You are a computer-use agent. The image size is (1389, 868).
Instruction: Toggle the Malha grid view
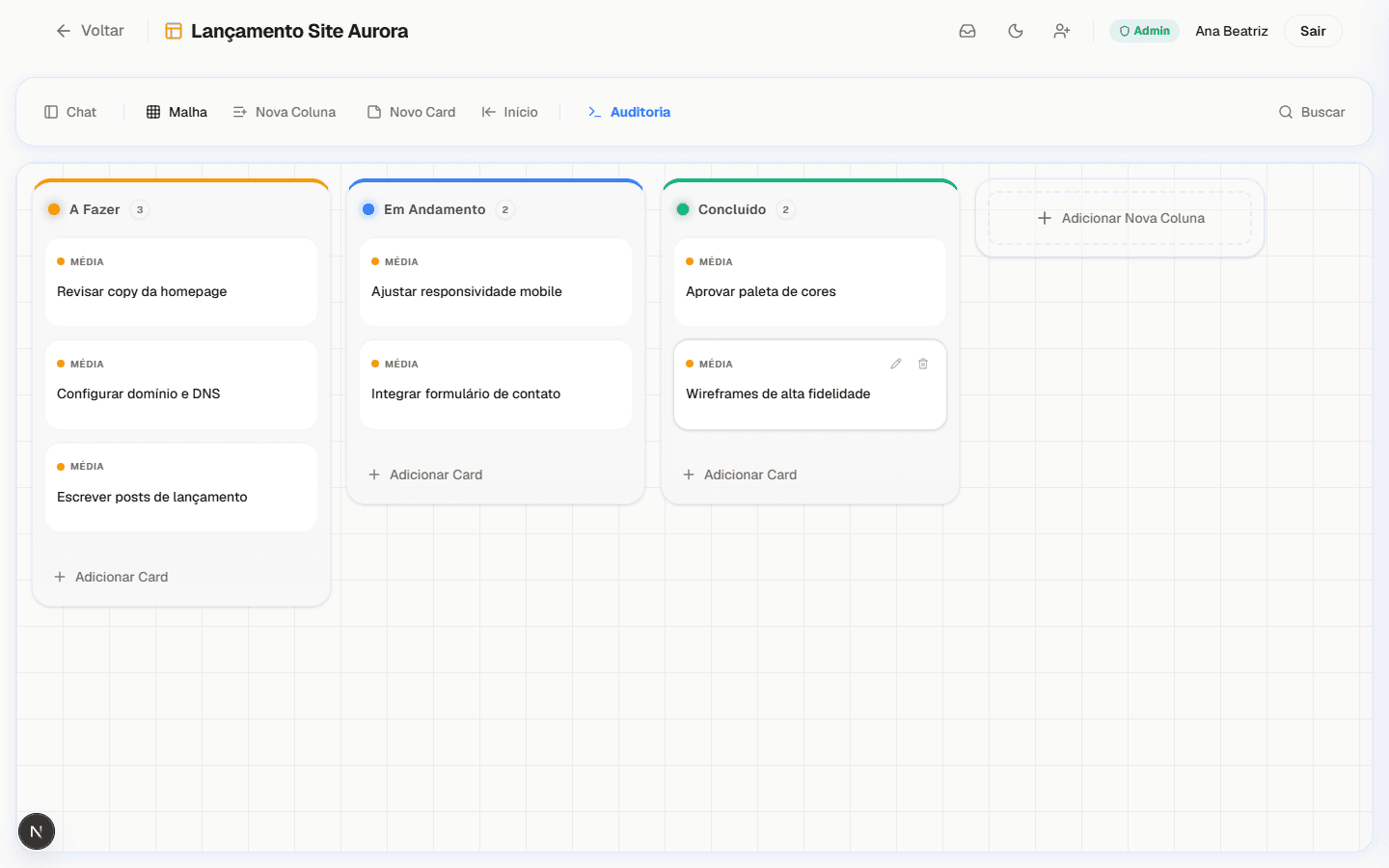[177, 112]
